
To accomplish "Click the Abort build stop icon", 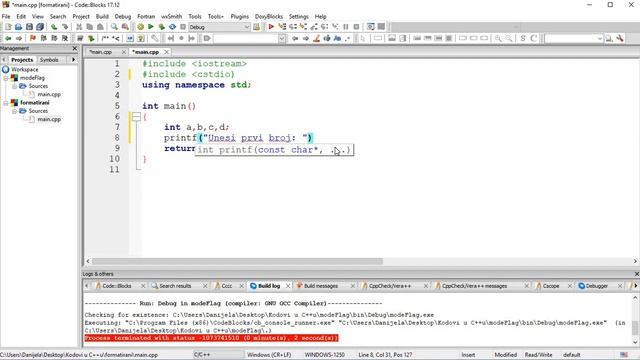I will pos(183,27).
